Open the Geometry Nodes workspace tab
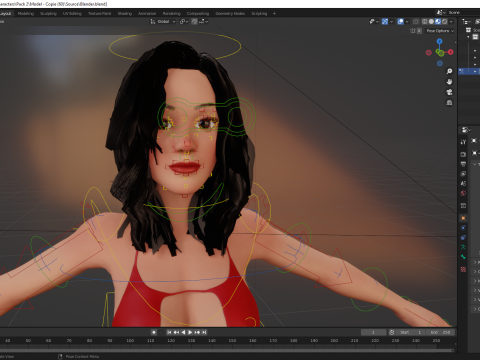This screenshot has width=480, height=360. point(230,13)
